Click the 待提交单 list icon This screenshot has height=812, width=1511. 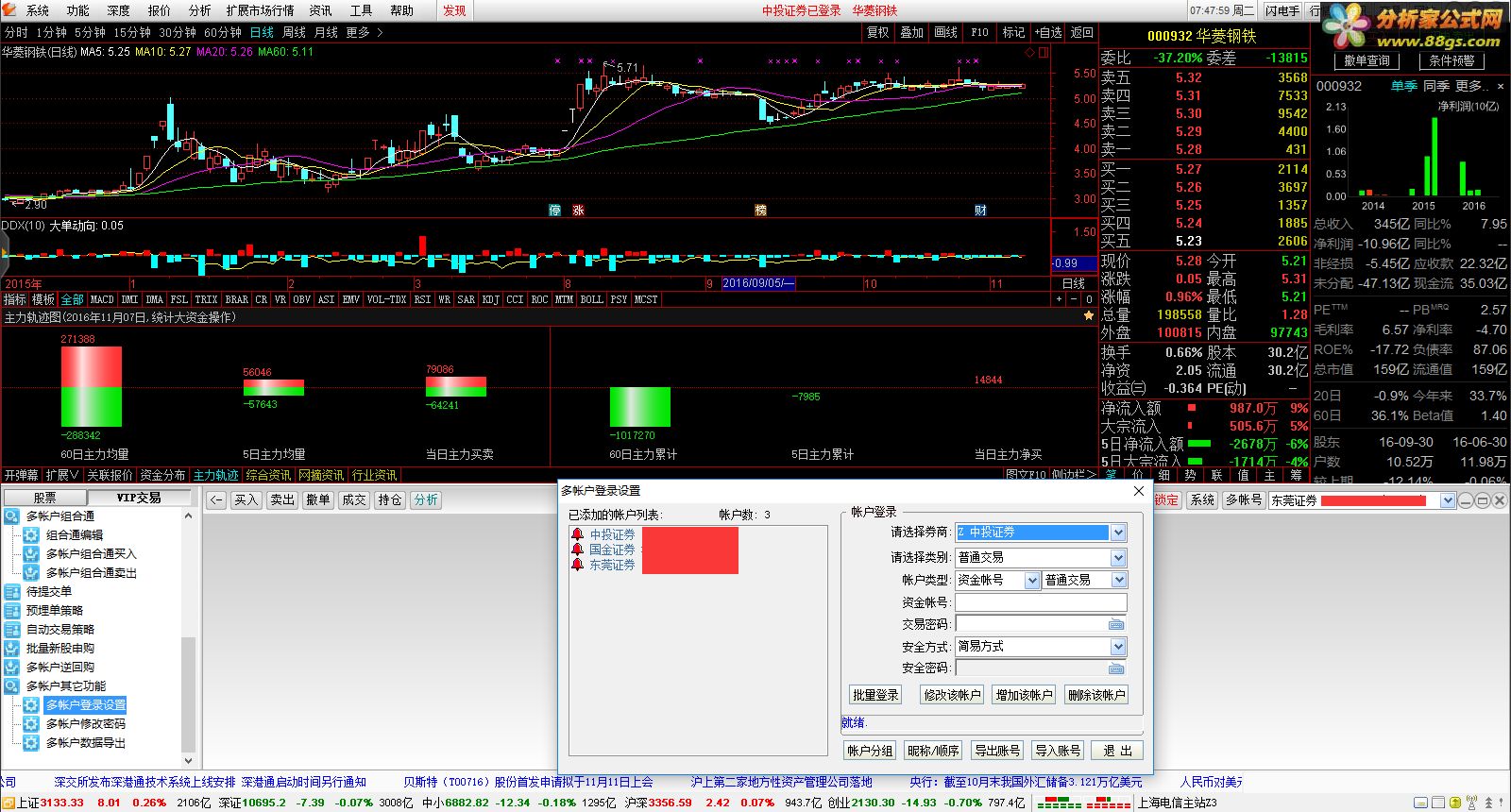[12, 592]
